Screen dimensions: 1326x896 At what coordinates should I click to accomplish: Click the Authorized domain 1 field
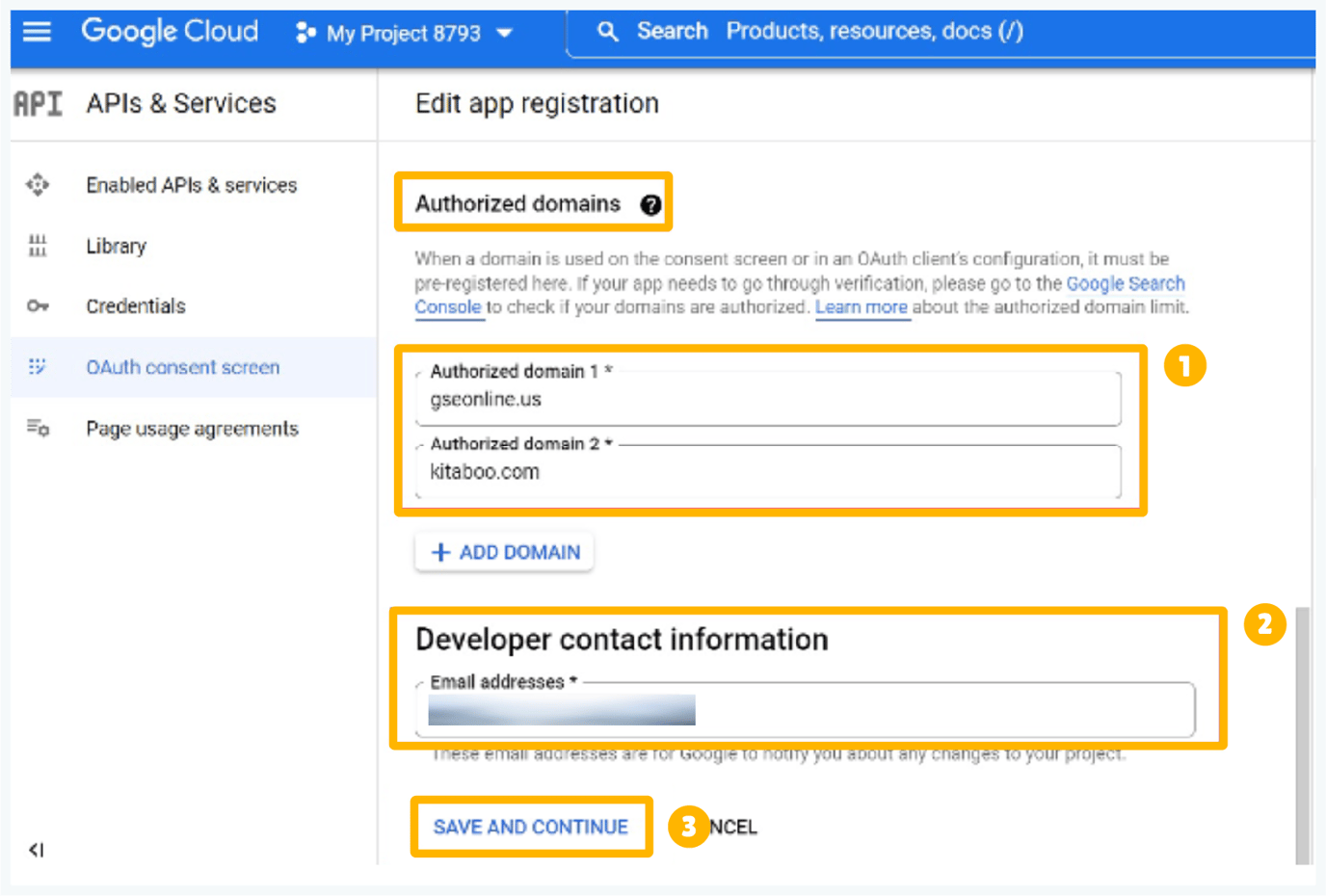pyautogui.click(x=768, y=399)
